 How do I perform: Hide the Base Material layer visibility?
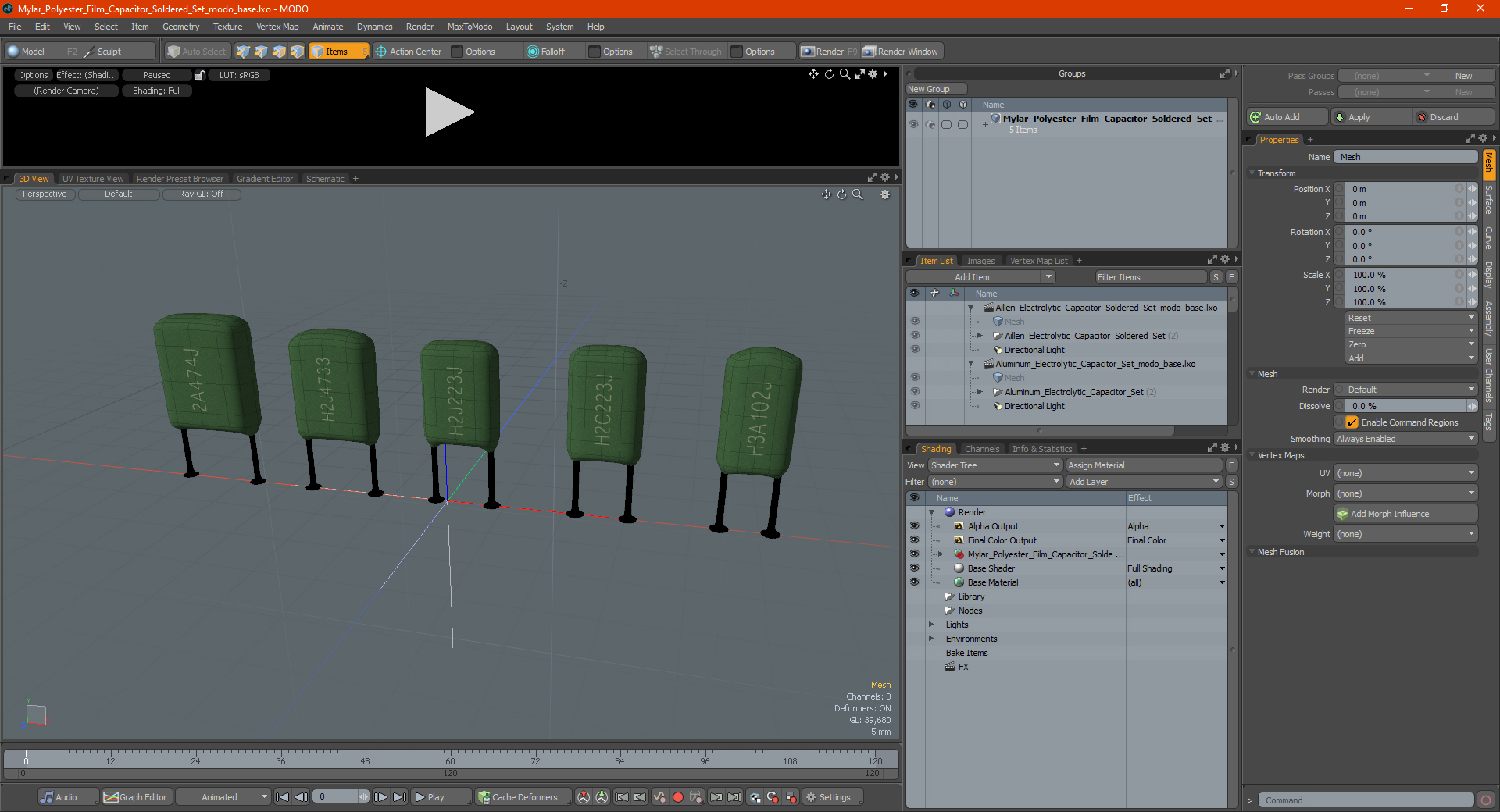tap(914, 582)
